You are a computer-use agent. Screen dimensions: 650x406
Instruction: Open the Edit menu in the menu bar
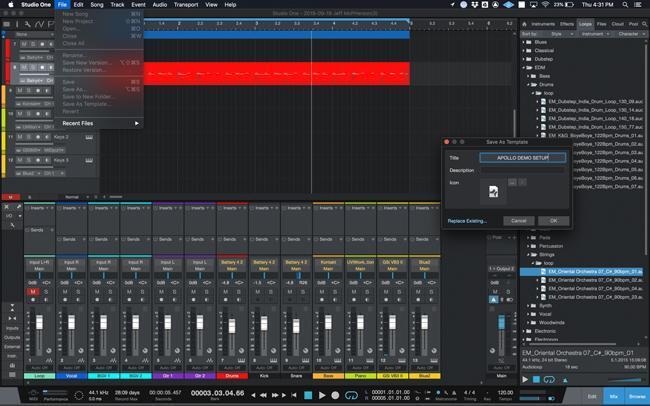tap(78, 5)
